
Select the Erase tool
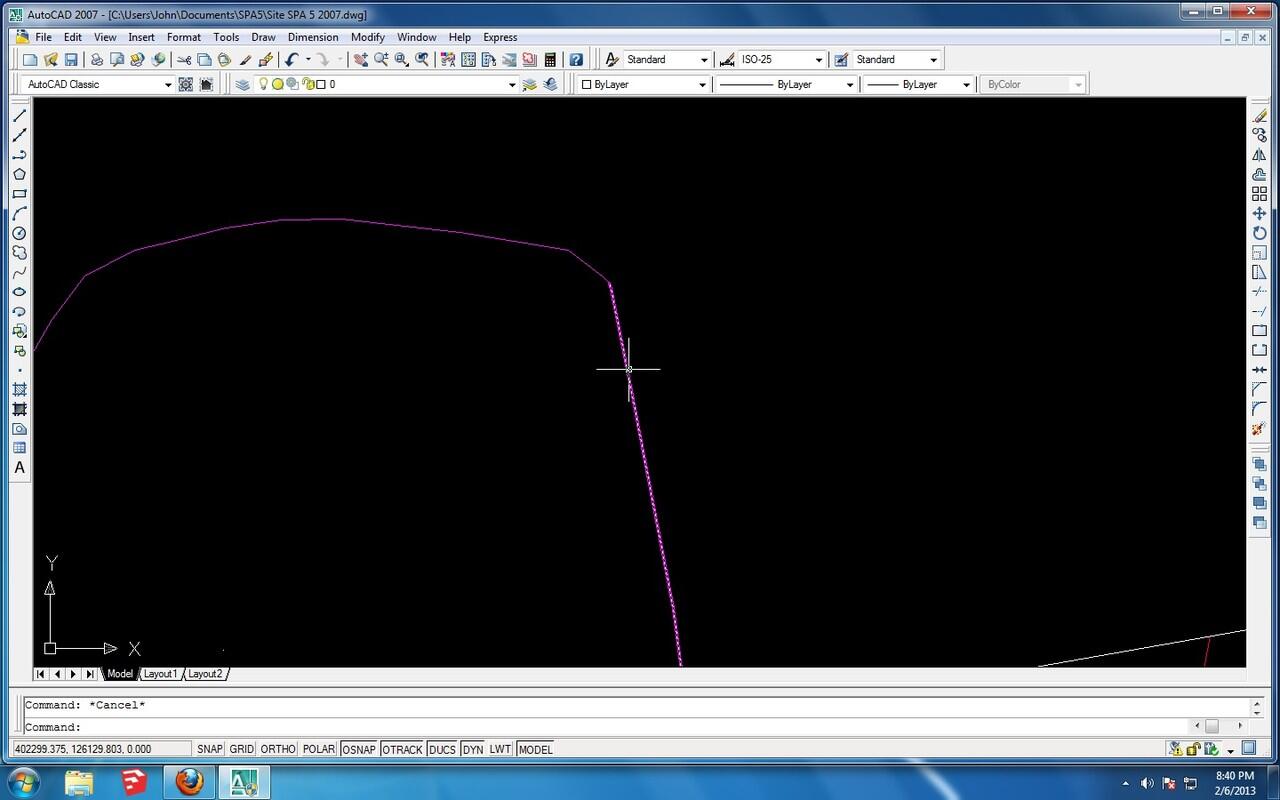[x=1260, y=116]
